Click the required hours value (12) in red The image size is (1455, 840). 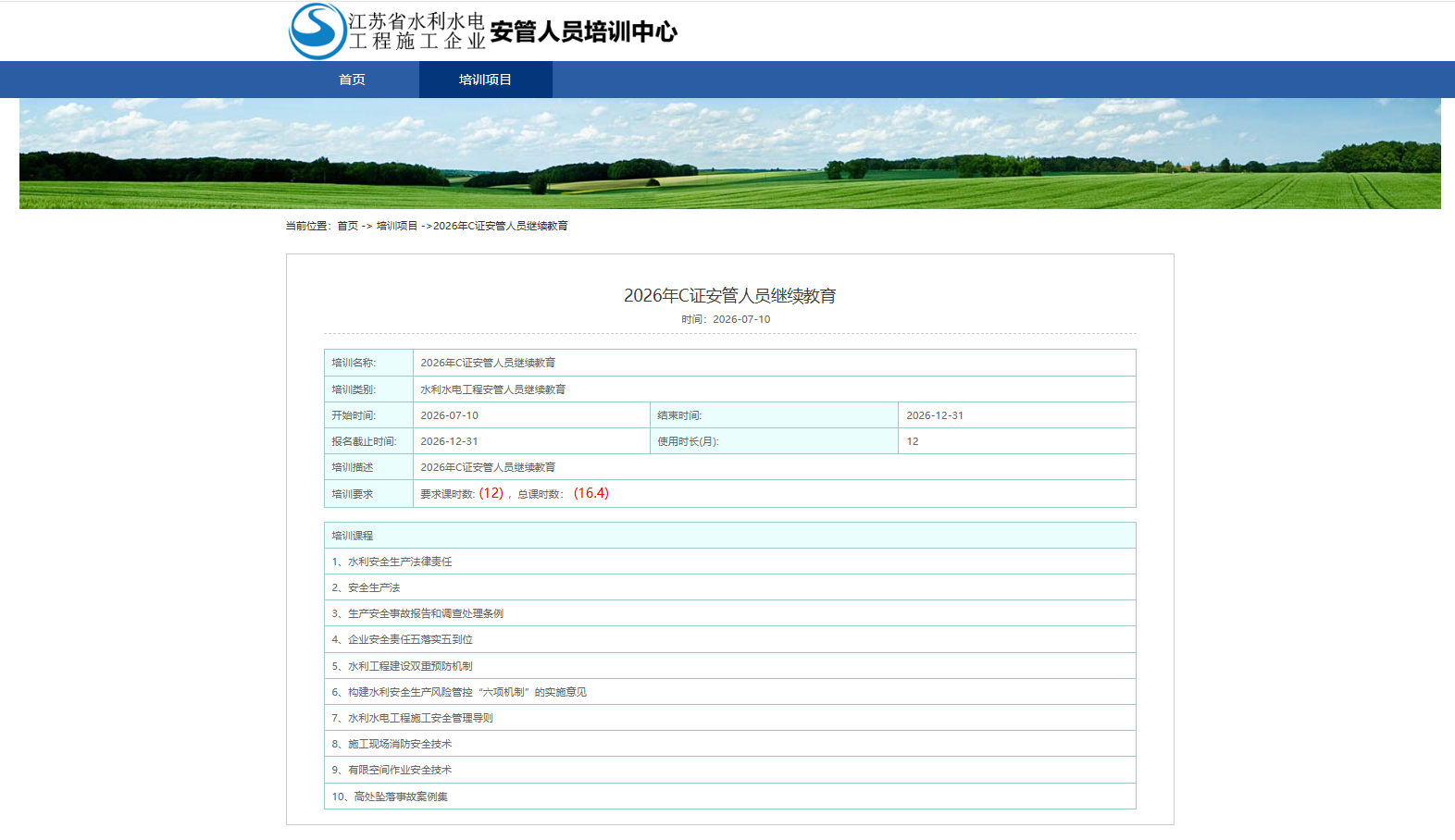coord(491,493)
